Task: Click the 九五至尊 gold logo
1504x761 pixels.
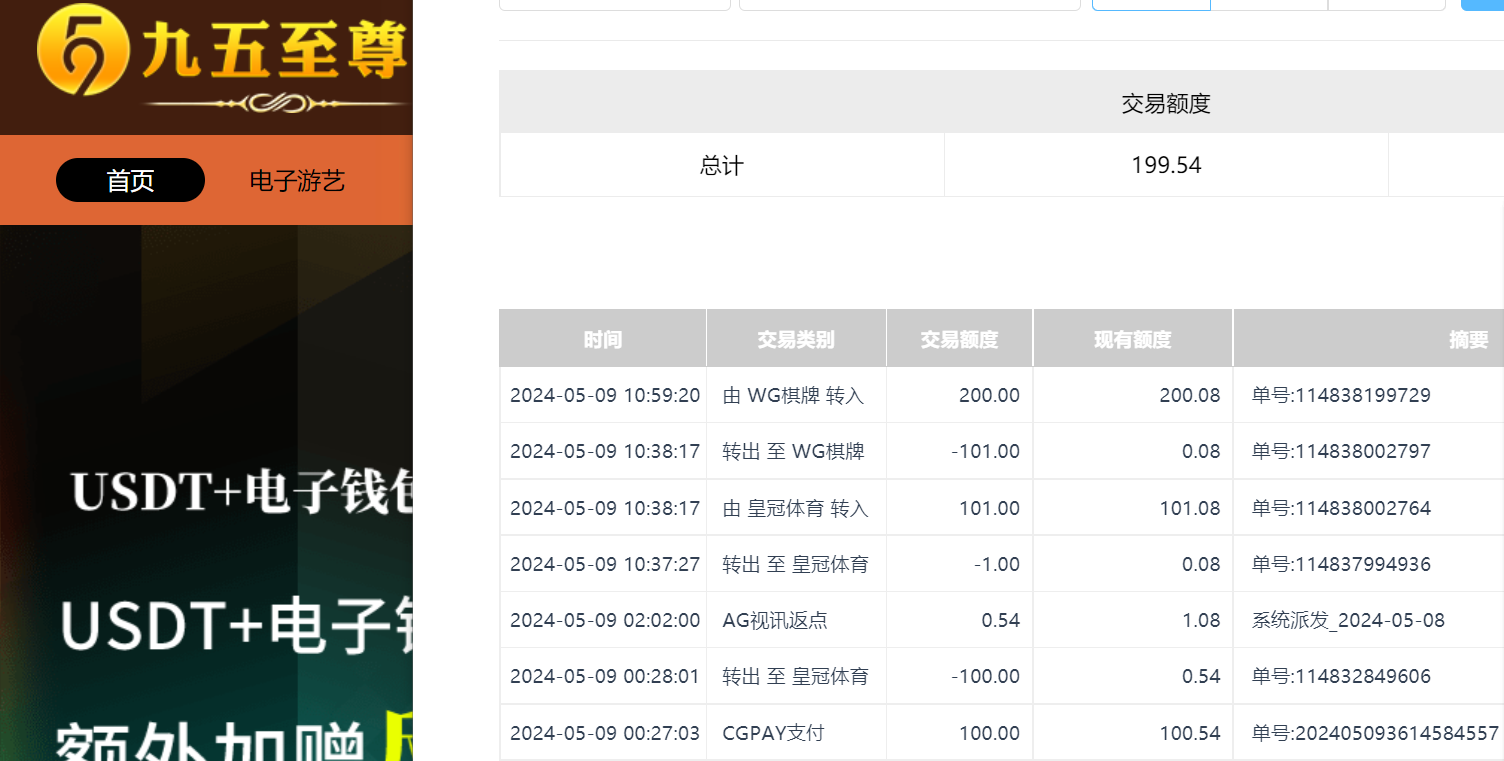Action: pyautogui.click(x=224, y=57)
